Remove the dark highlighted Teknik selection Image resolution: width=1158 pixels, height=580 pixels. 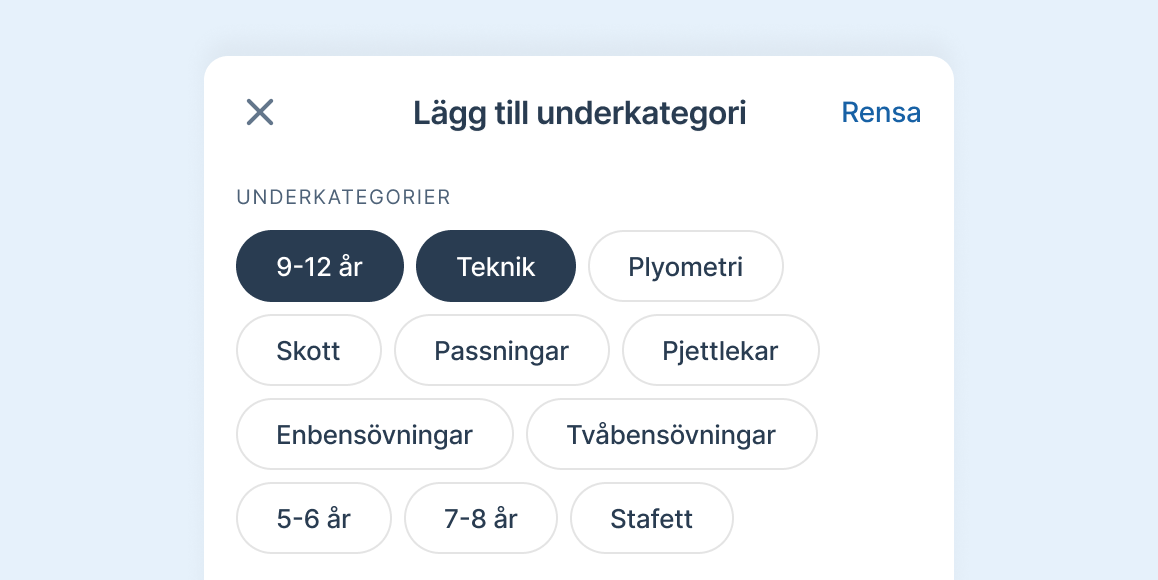click(x=496, y=266)
